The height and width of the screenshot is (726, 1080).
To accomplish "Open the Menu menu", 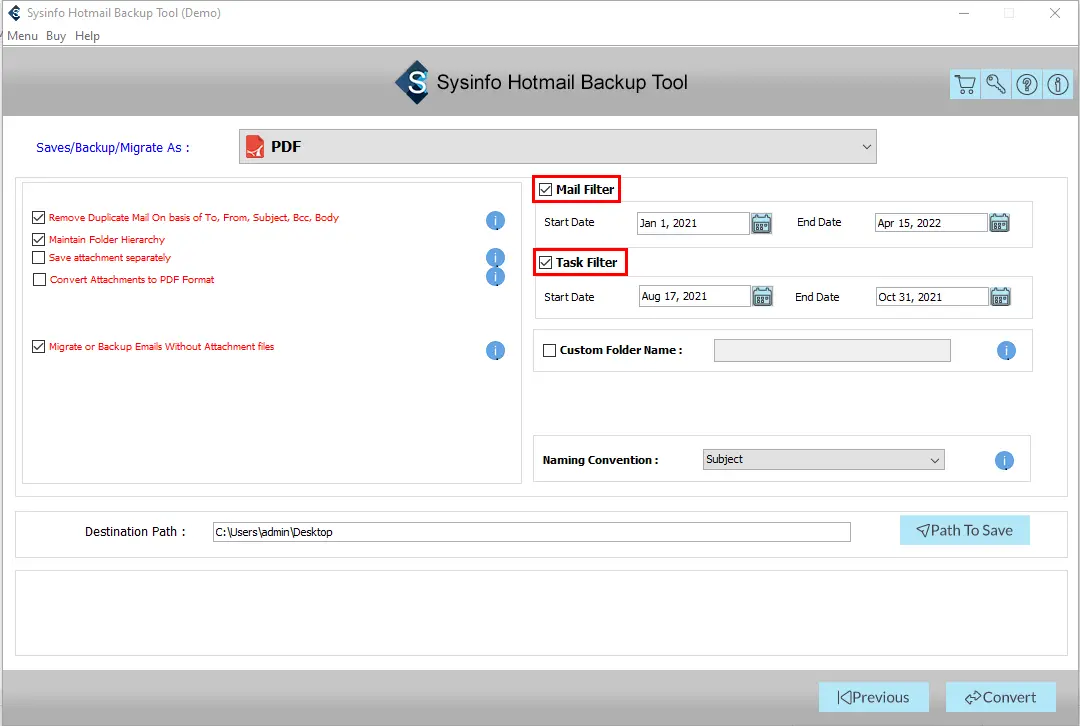I will [22, 36].
